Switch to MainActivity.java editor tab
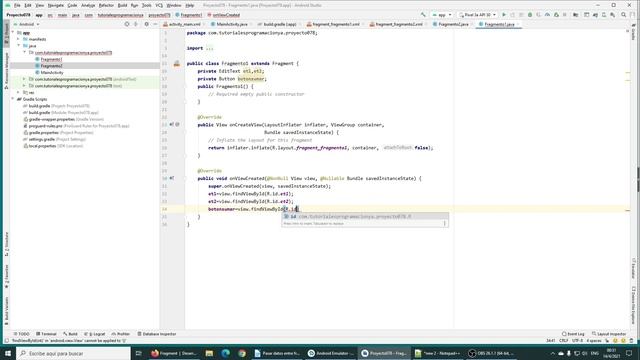This screenshot has height=360, width=640. pyautogui.click(x=230, y=24)
